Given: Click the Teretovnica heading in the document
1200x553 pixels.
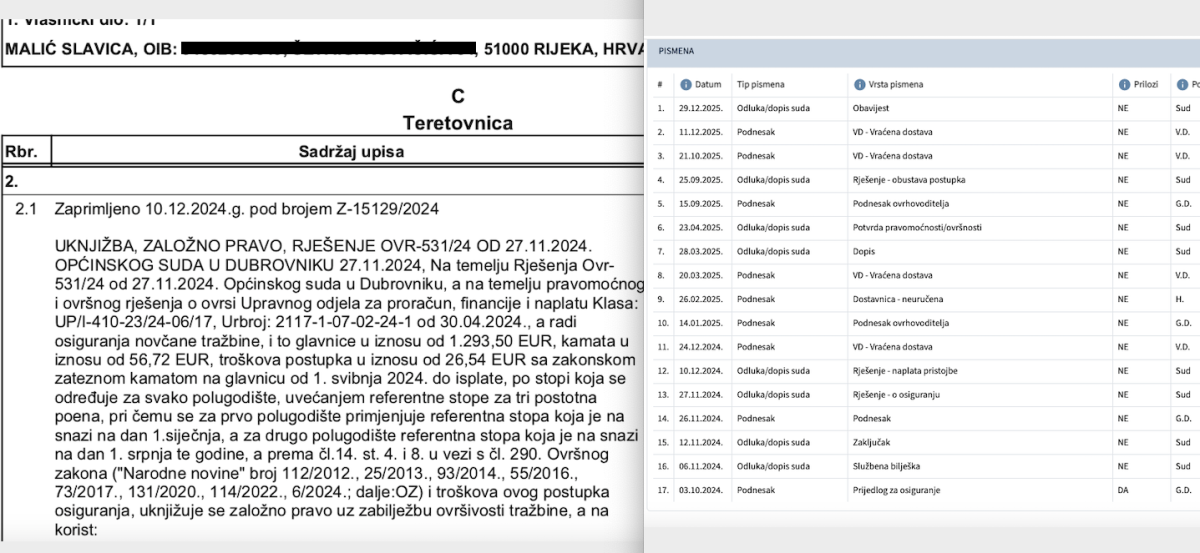Looking at the screenshot, I should (457, 123).
